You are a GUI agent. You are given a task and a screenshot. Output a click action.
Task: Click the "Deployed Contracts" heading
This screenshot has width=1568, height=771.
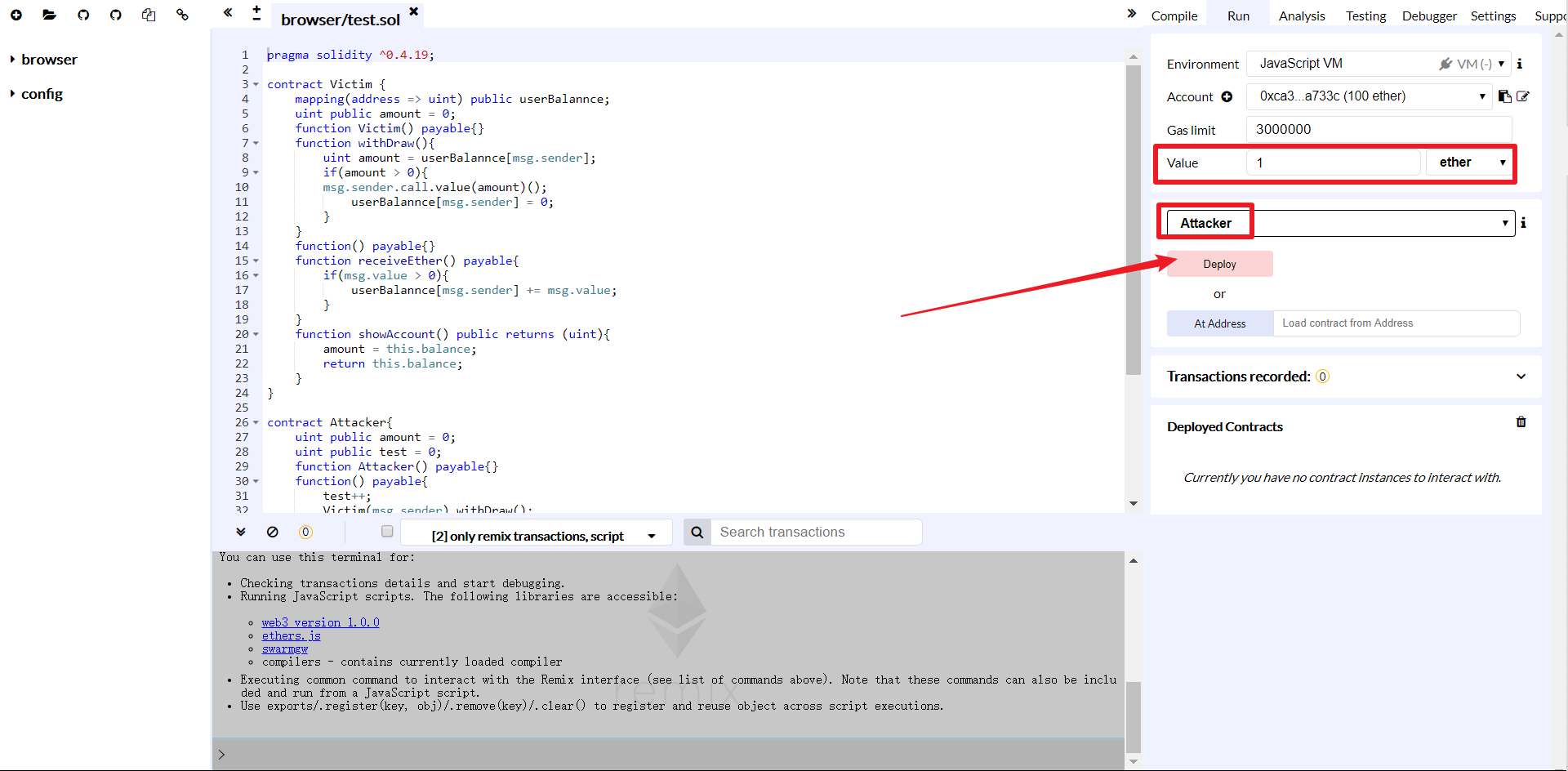1224,427
